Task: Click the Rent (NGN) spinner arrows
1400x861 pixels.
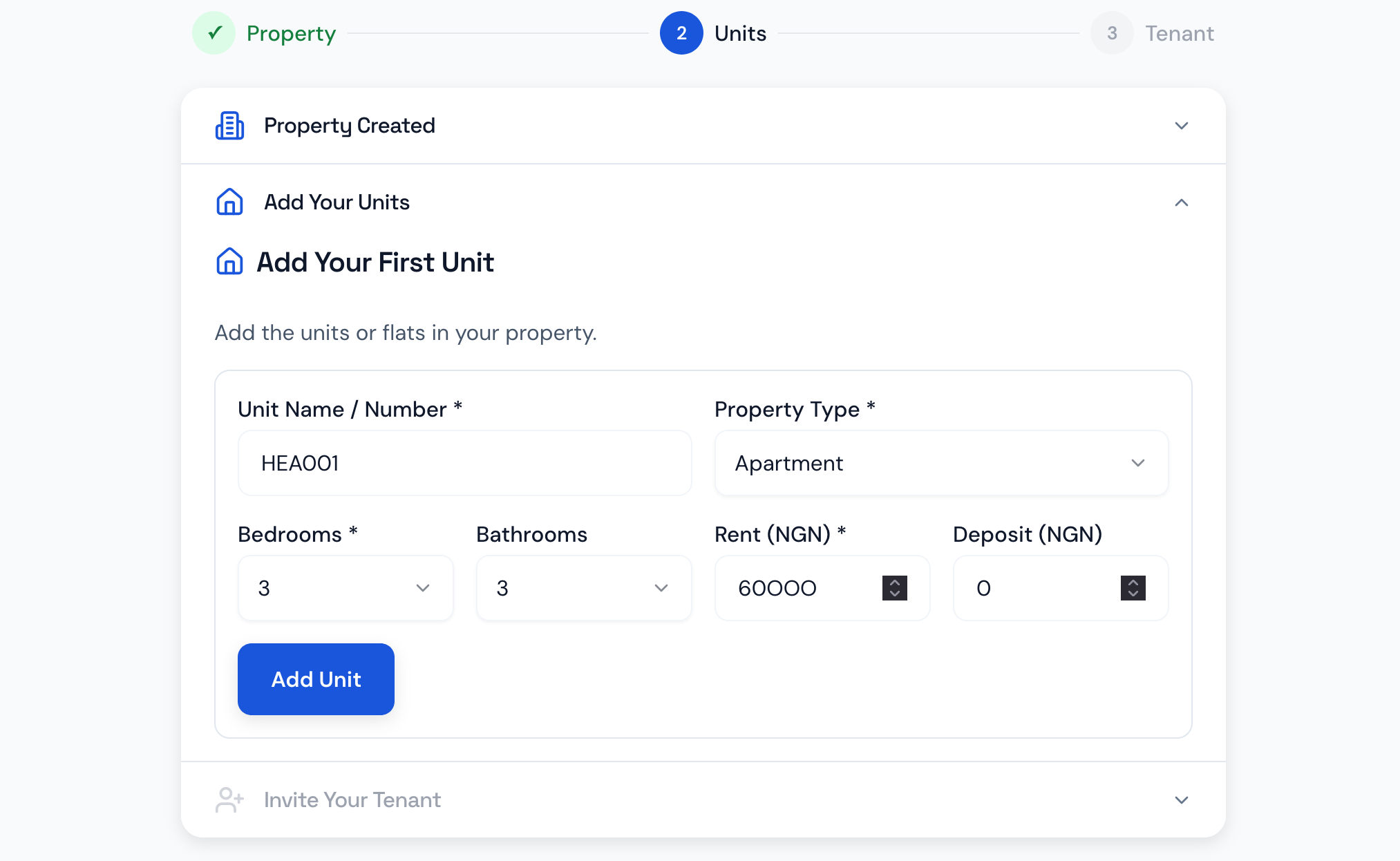Action: [895, 588]
